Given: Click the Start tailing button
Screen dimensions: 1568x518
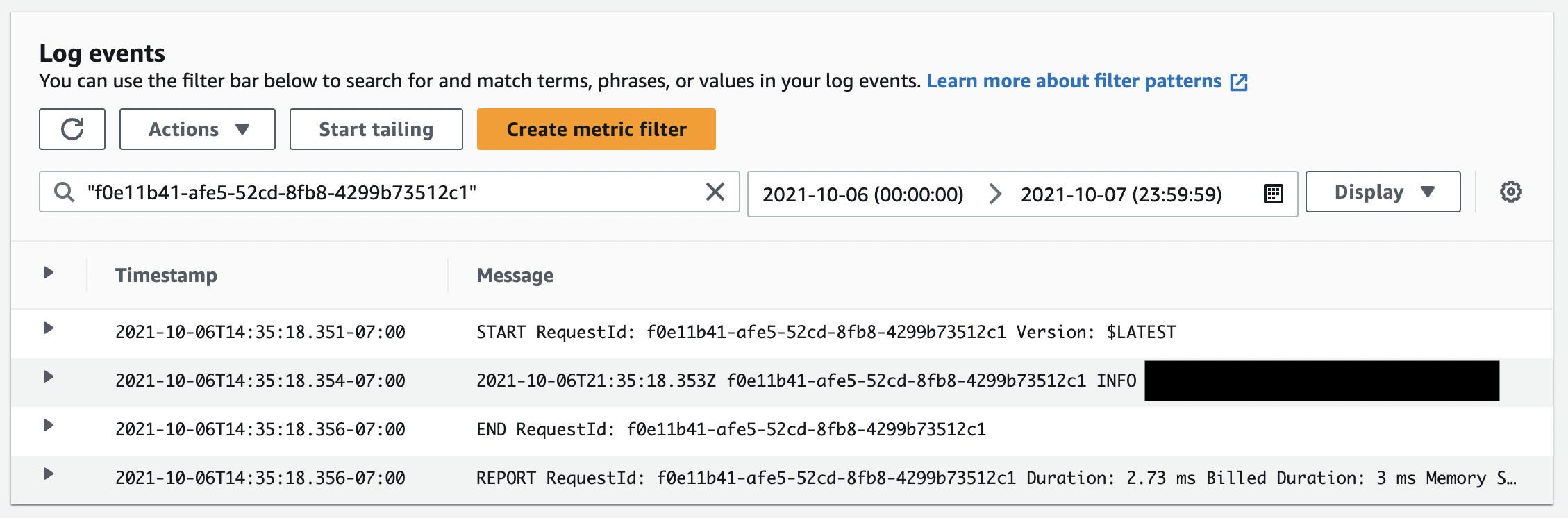Looking at the screenshot, I should 376,129.
